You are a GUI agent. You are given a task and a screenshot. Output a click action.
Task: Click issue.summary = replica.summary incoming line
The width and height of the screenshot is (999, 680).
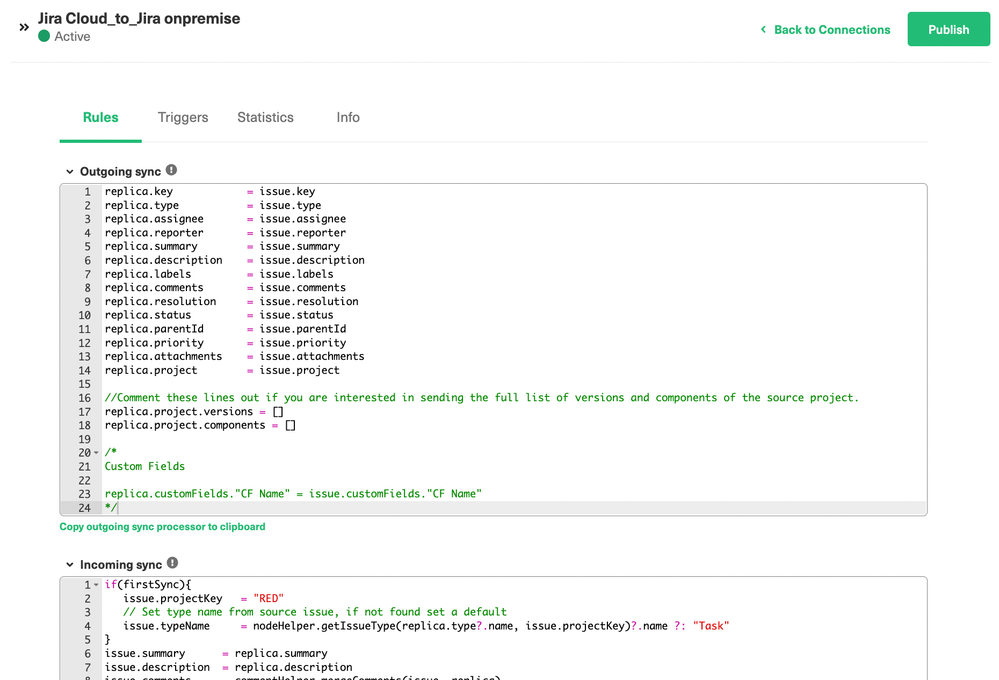point(216,653)
